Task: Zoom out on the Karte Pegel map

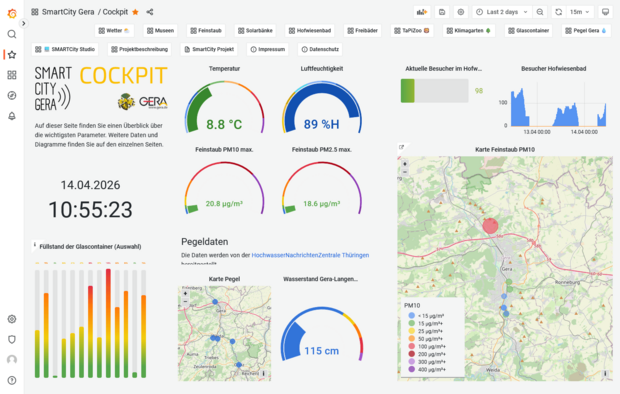Action: click(x=185, y=301)
